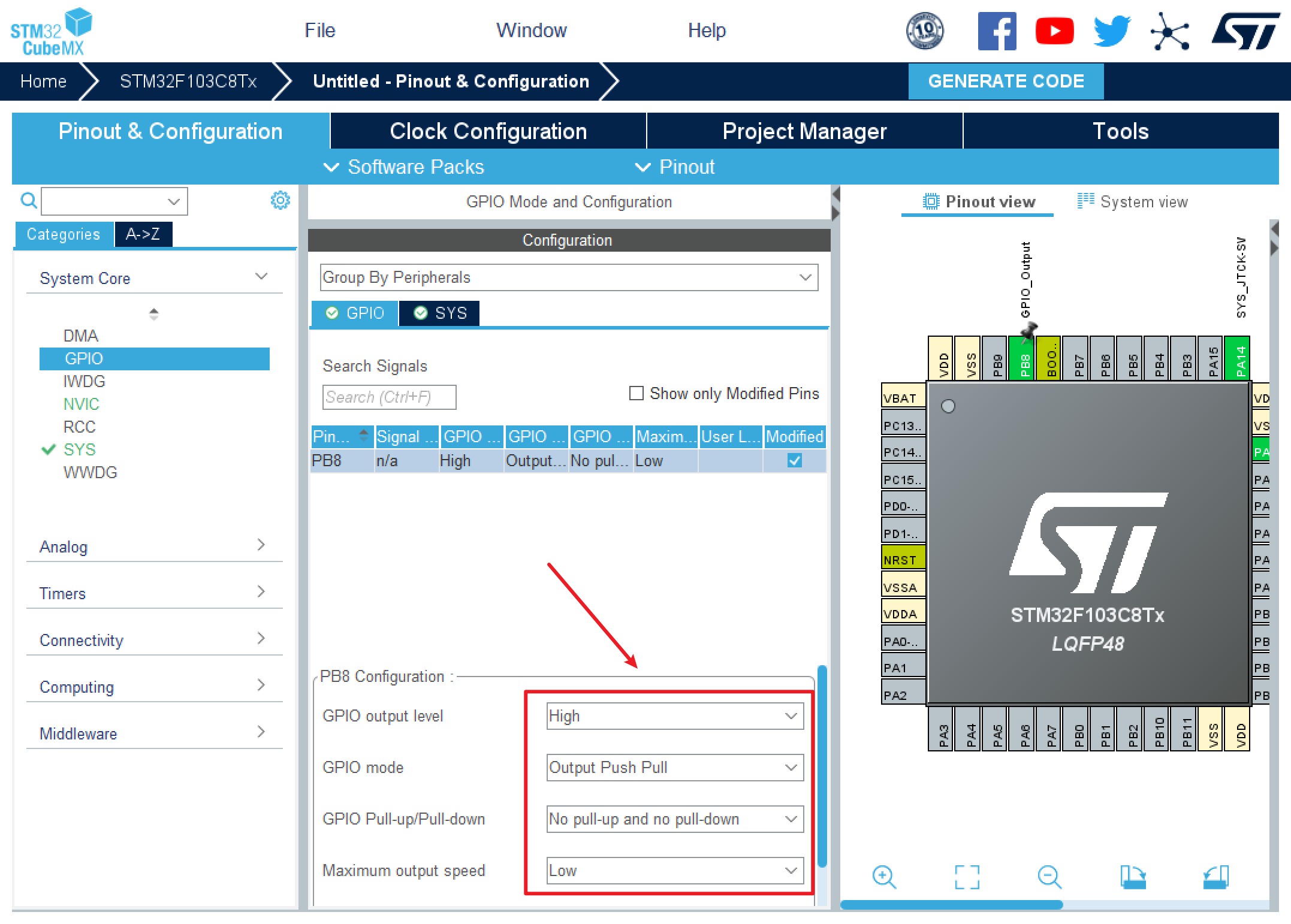1291x924 pixels.
Task: Open the GPIO output level dropdown
Action: 675,716
